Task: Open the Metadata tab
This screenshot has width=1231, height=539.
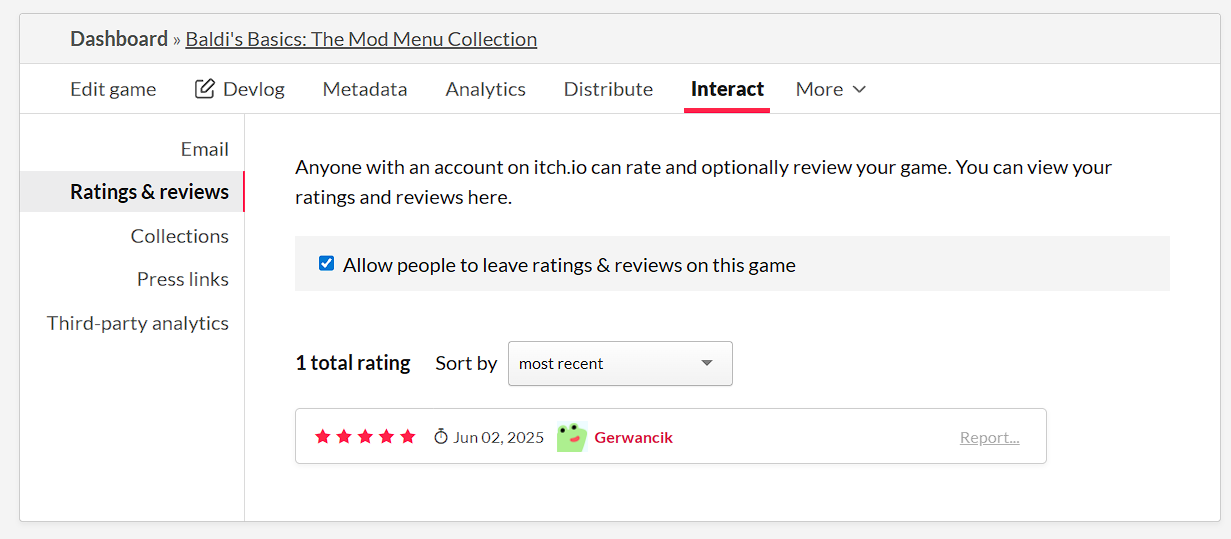Action: [x=365, y=89]
